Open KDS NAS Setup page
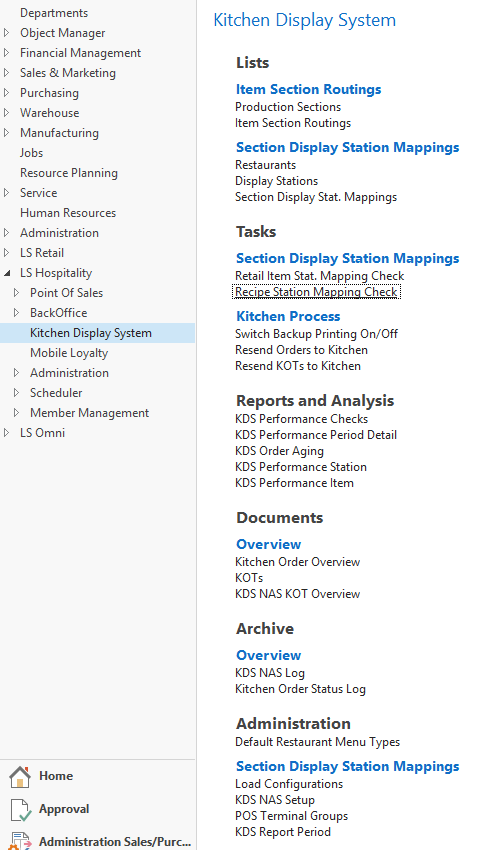 [x=275, y=800]
